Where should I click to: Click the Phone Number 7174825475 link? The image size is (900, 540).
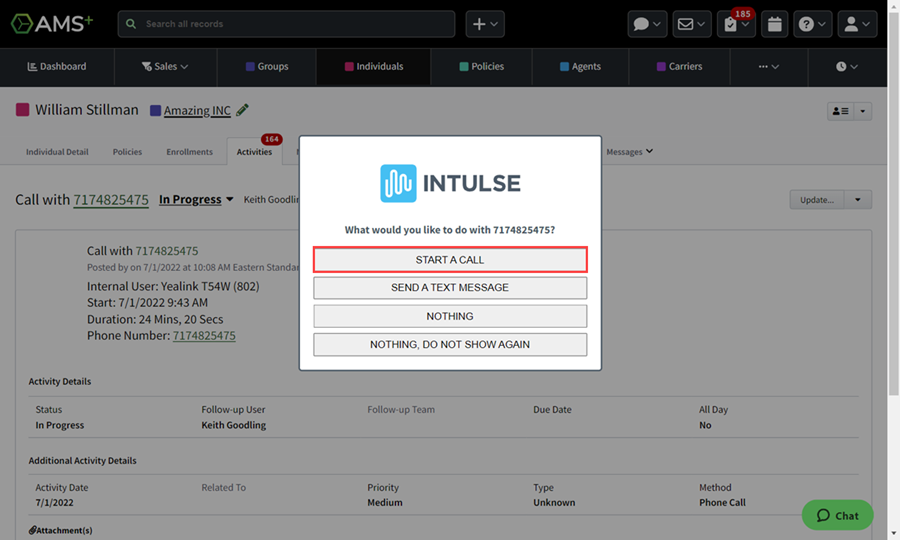204,336
